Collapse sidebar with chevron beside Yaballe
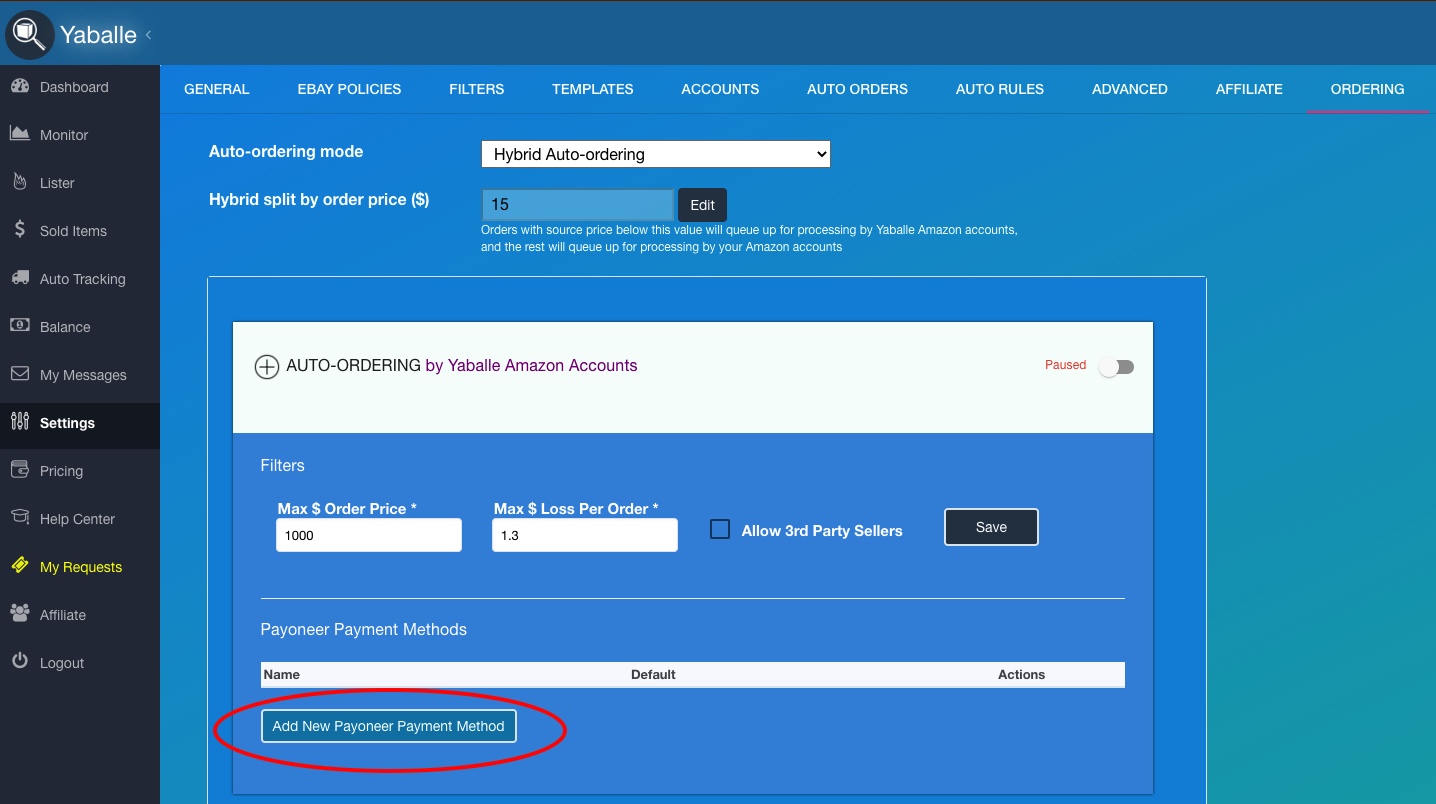Screen dimensions: 1436x804 pyautogui.click(x=149, y=35)
